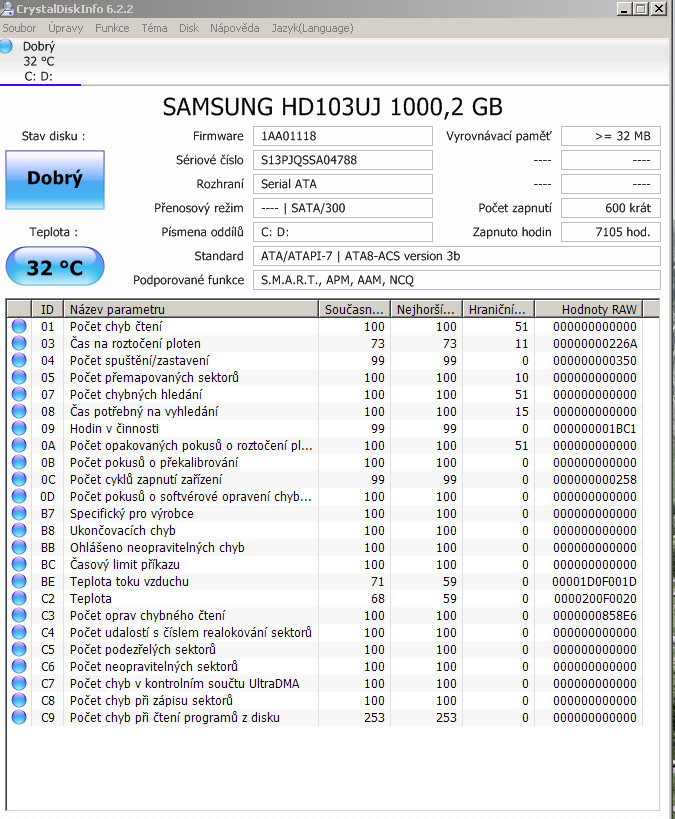Open the Soubor menu

[x=19, y=28]
